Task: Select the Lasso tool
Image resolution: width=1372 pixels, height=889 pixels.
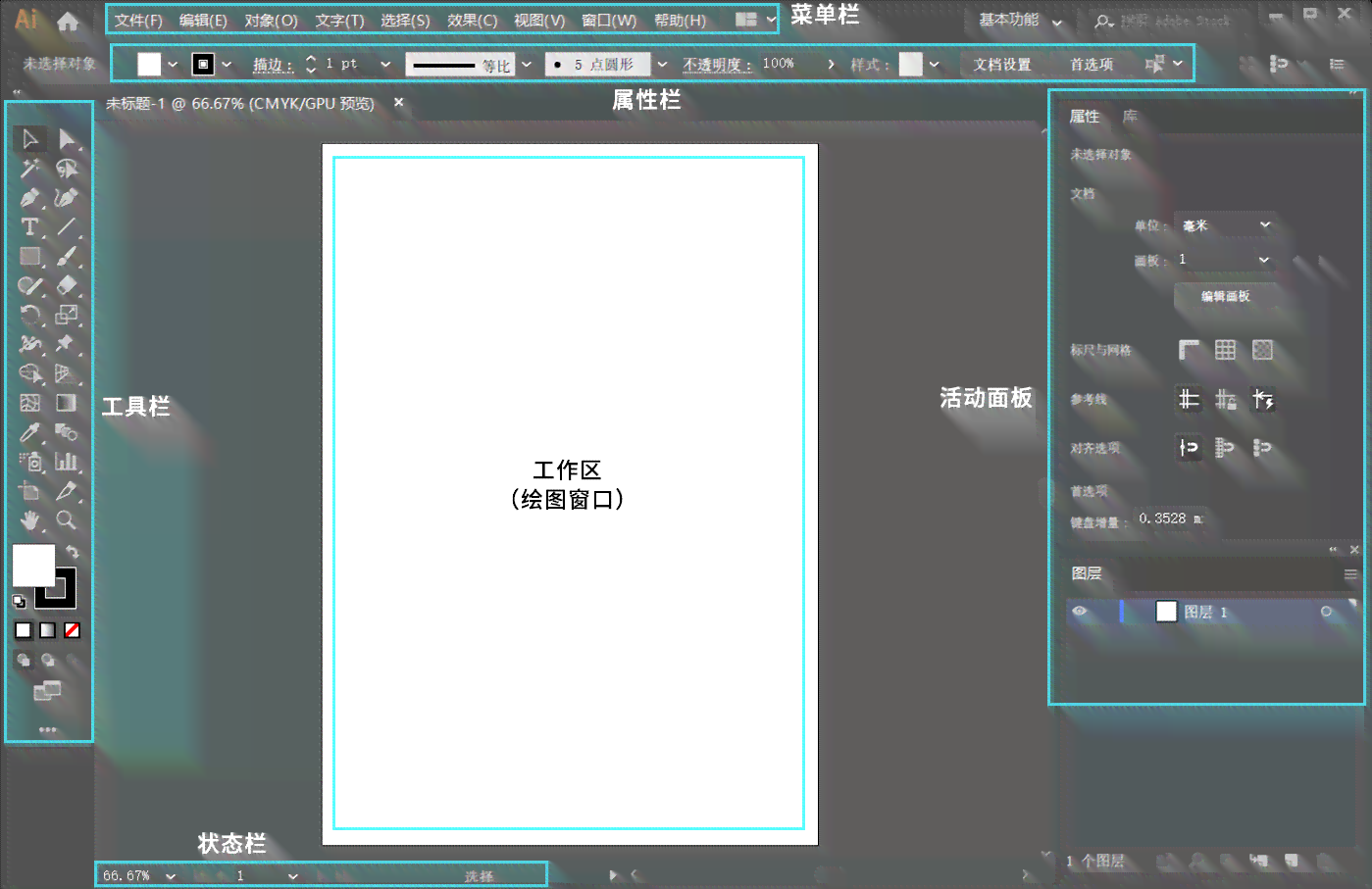Action: click(67, 169)
